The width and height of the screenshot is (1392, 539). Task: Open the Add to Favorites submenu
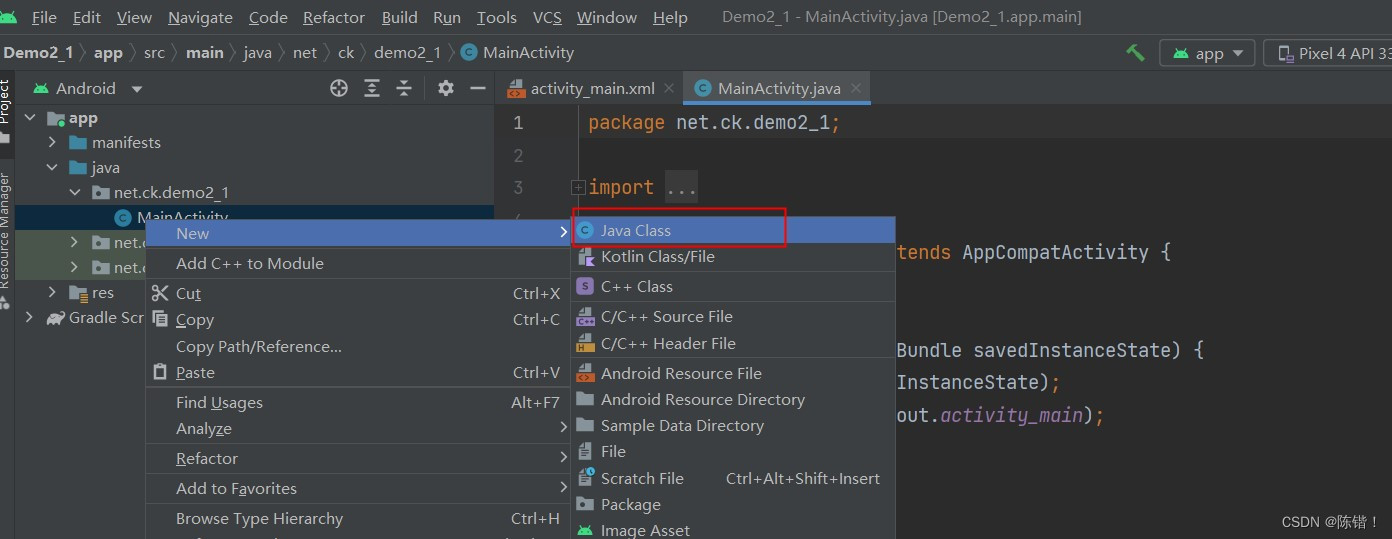pos(358,489)
